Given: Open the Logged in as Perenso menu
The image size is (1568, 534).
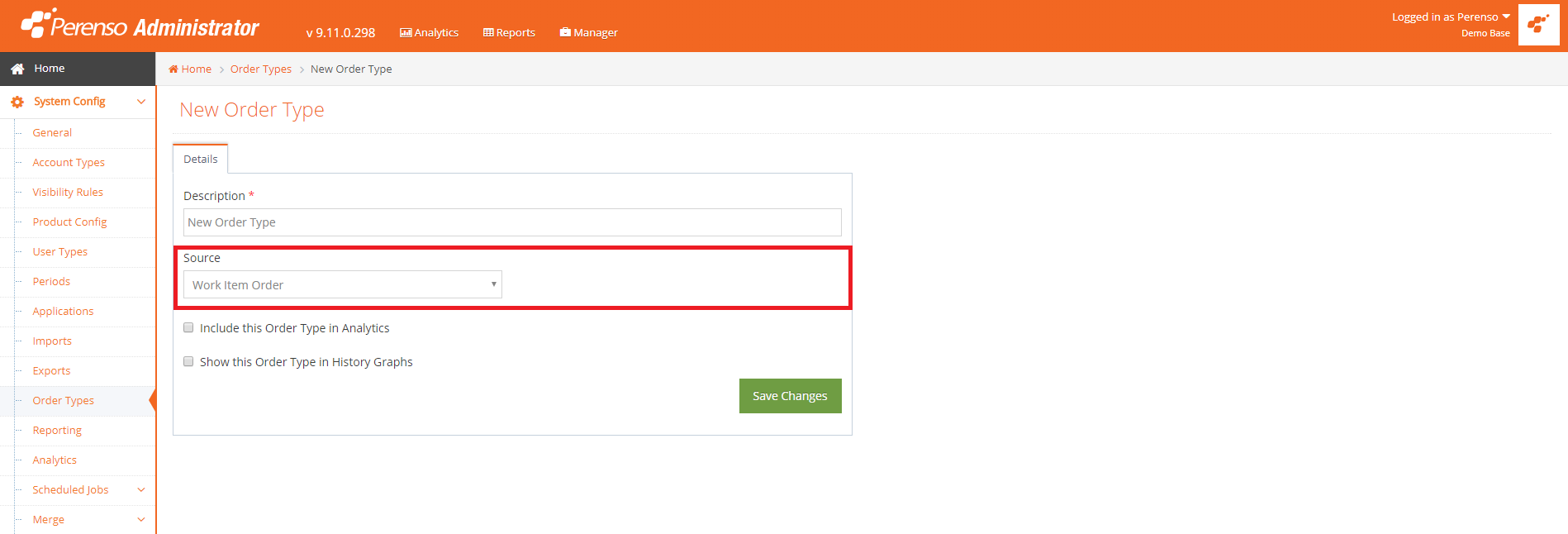Looking at the screenshot, I should coord(1451,17).
